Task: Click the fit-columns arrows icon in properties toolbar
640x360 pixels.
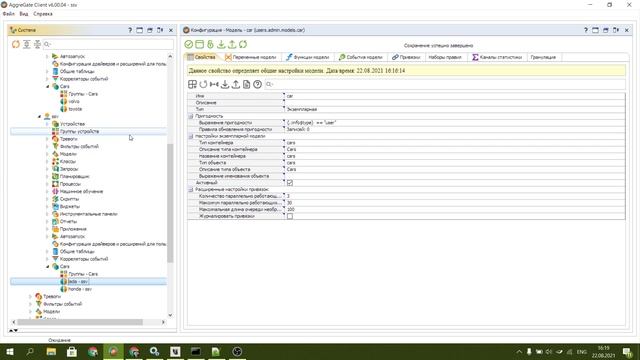Action: pos(214,84)
